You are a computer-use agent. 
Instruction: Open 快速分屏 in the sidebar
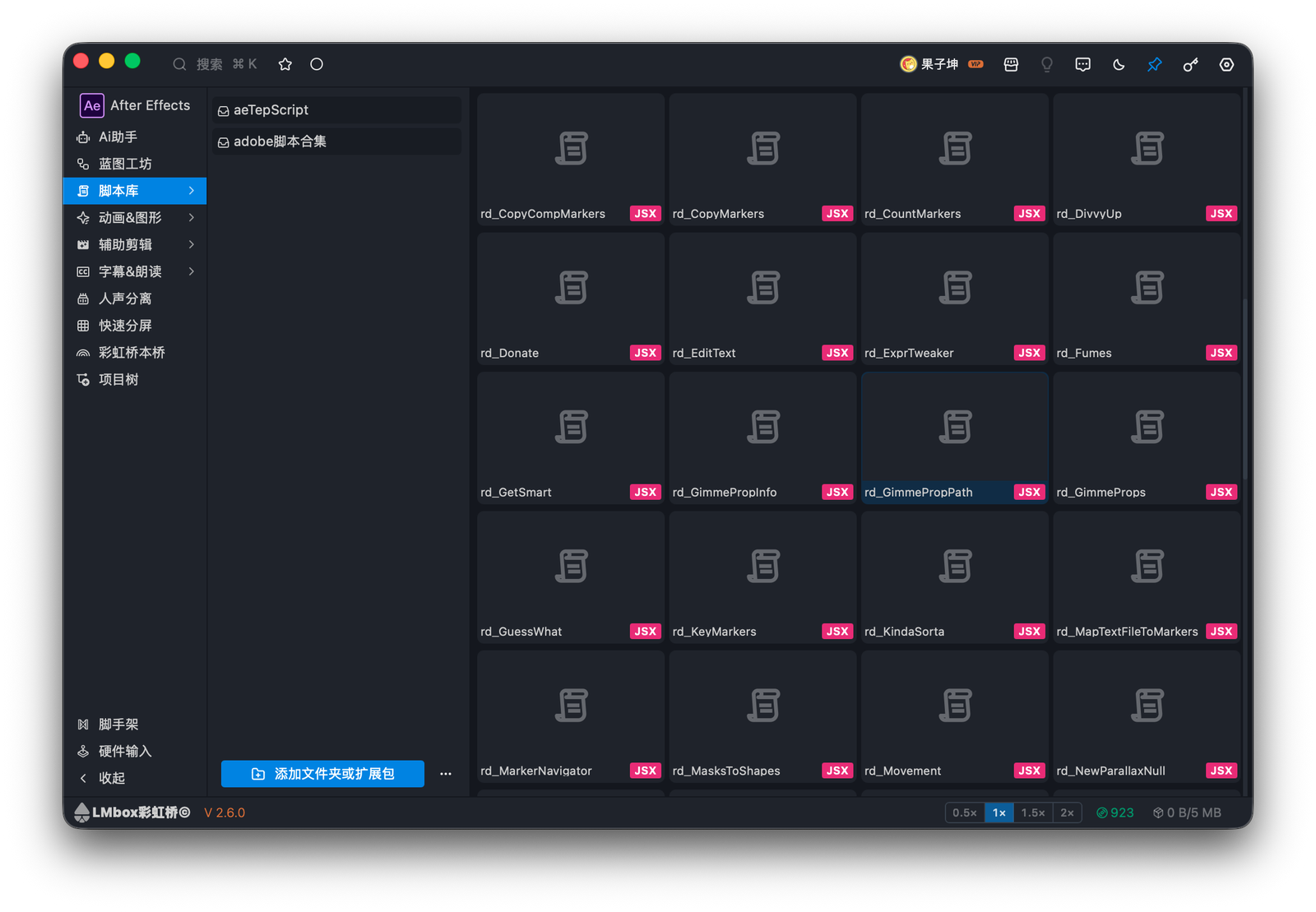point(135,326)
